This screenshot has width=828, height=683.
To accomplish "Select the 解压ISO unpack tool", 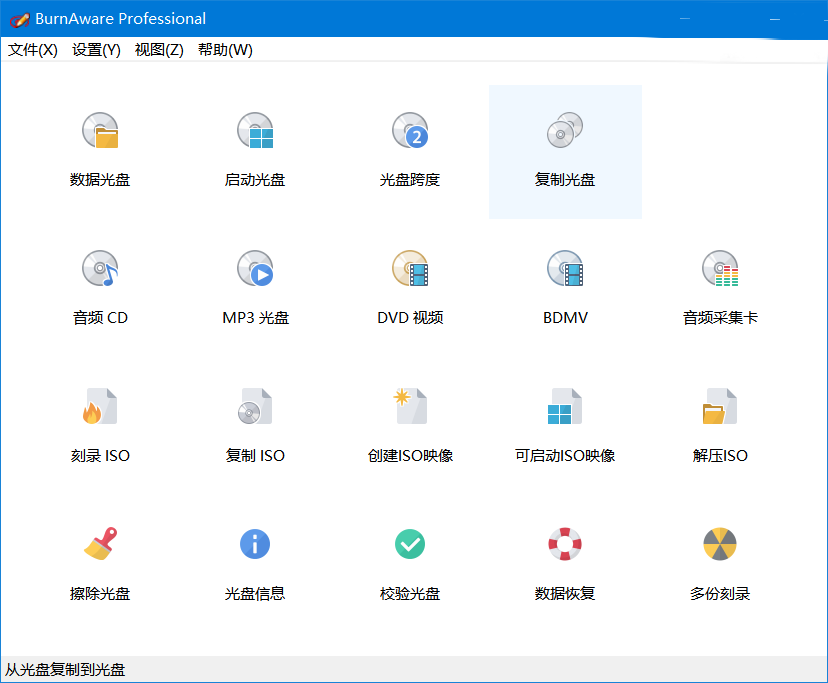I will click(720, 426).
